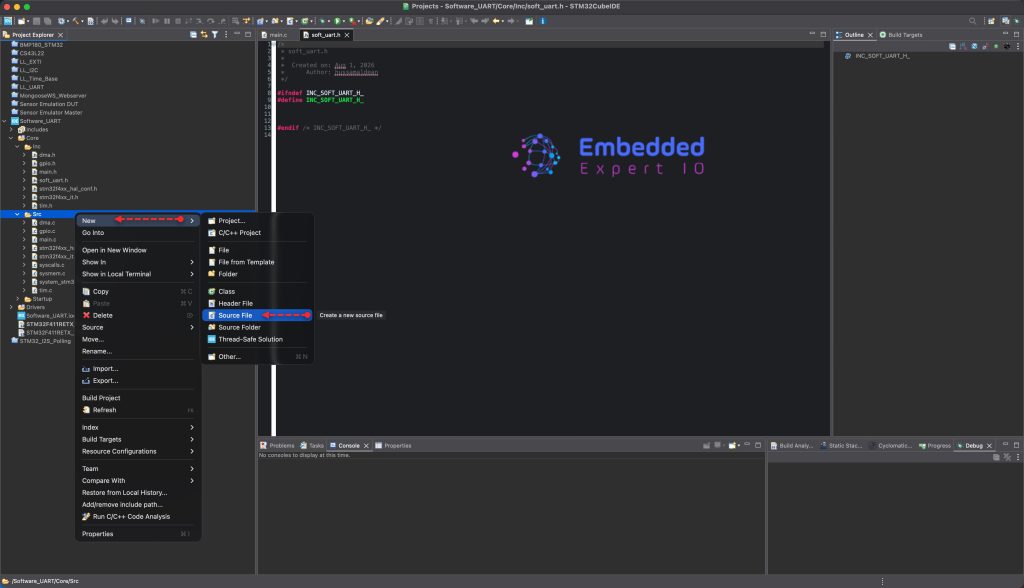Open the Properties tab in bottom panel

pyautogui.click(x=393, y=446)
